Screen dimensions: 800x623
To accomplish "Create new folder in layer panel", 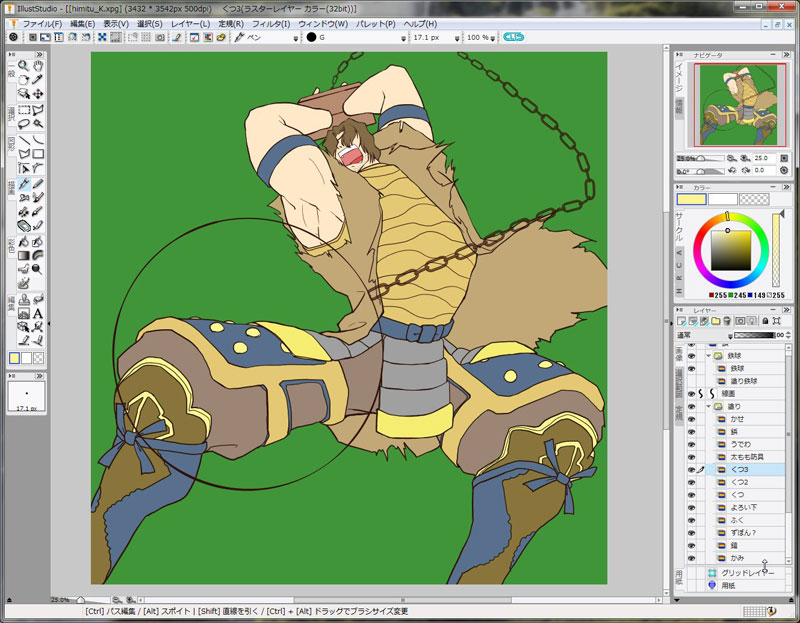I will [717, 321].
